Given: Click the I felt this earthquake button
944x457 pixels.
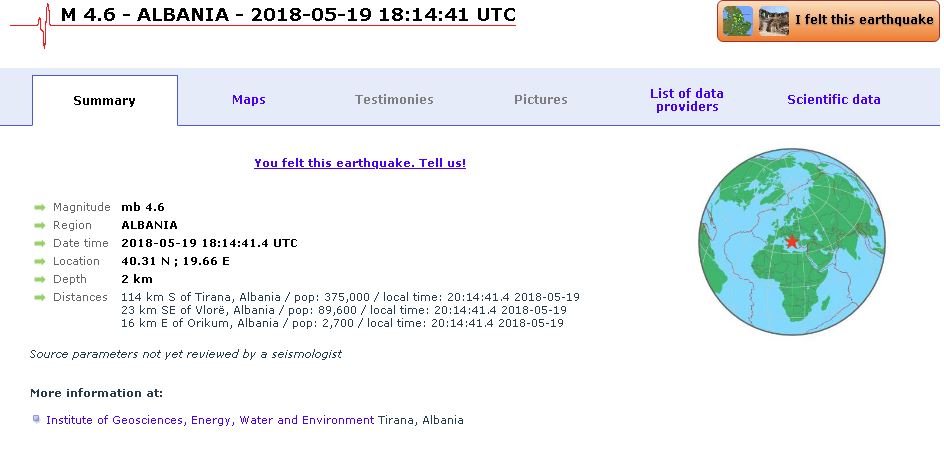Looking at the screenshot, I should point(828,20).
